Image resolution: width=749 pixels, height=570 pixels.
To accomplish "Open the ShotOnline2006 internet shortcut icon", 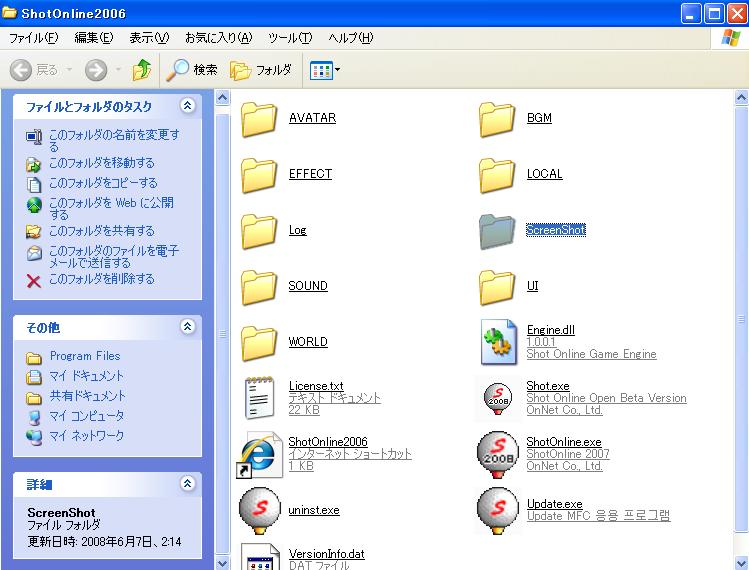I will coord(259,454).
